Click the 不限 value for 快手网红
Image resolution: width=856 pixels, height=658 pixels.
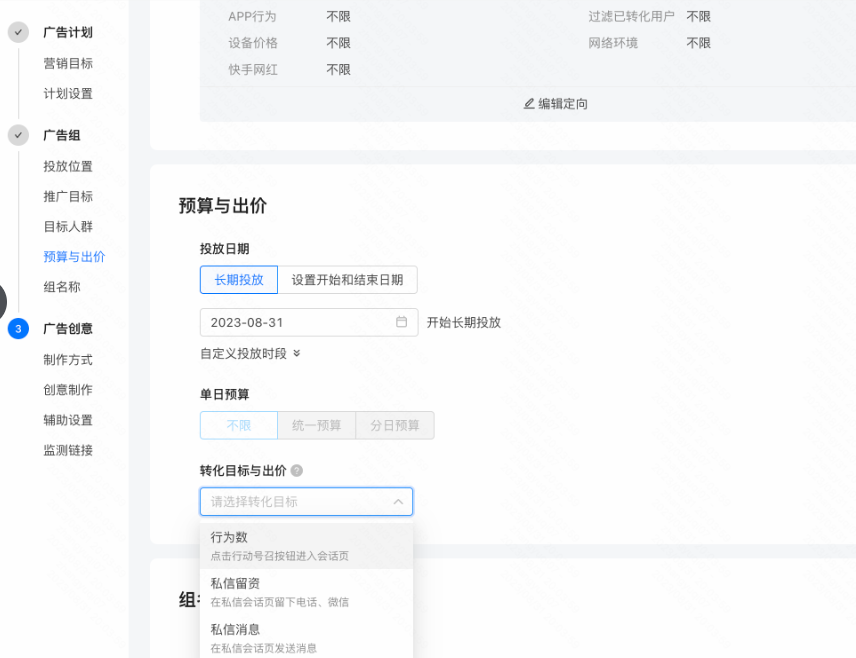(x=338, y=69)
